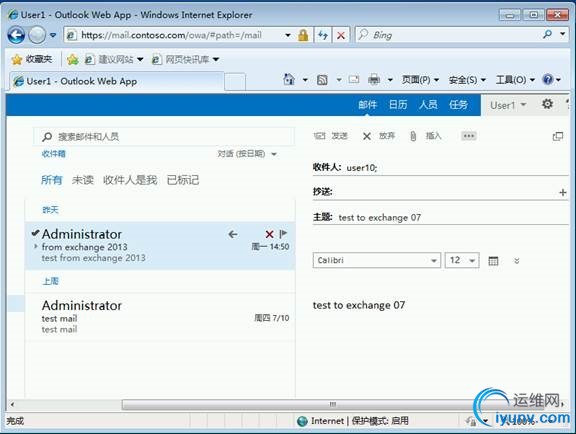Click the refresh page icon
Image resolution: width=576 pixels, height=434 pixels.
[323, 35]
